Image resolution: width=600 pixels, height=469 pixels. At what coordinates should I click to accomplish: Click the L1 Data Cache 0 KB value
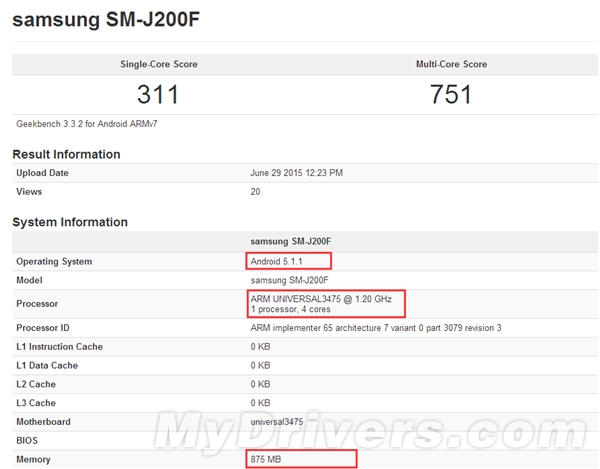(x=260, y=365)
